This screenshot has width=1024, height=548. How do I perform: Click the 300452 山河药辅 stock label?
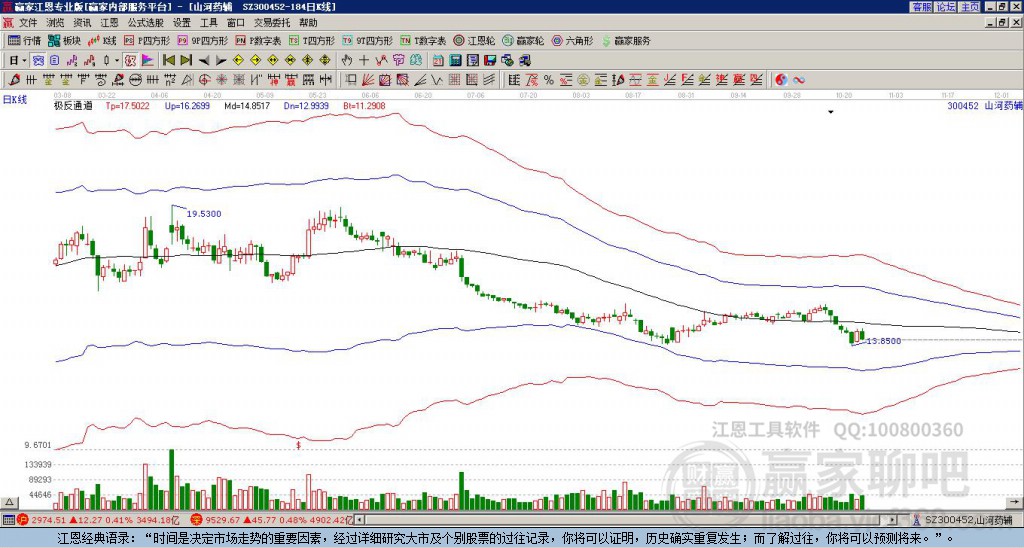(x=985, y=105)
